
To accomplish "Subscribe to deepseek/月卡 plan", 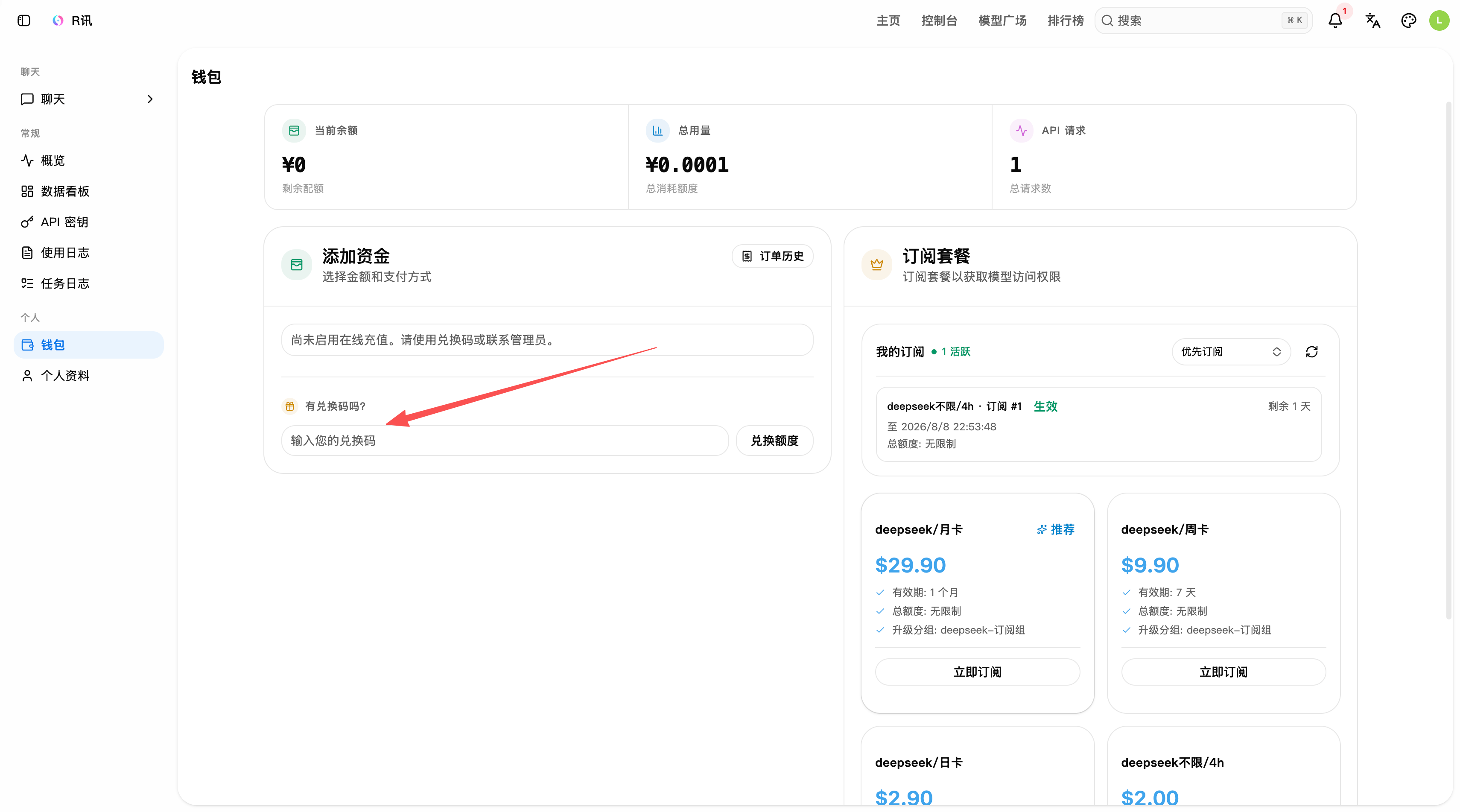I will [977, 672].
